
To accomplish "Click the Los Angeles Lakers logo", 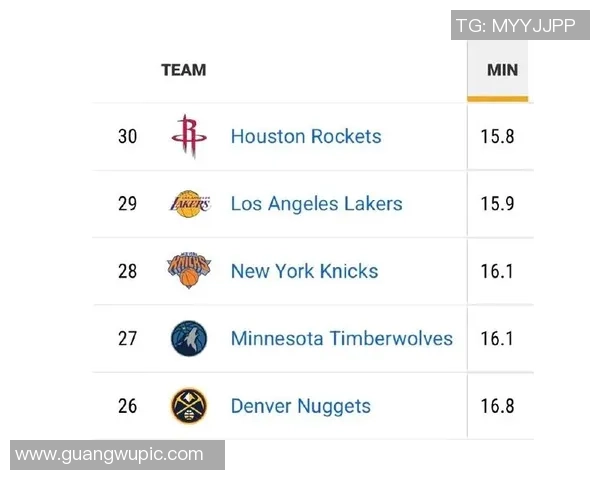I will 189,204.
